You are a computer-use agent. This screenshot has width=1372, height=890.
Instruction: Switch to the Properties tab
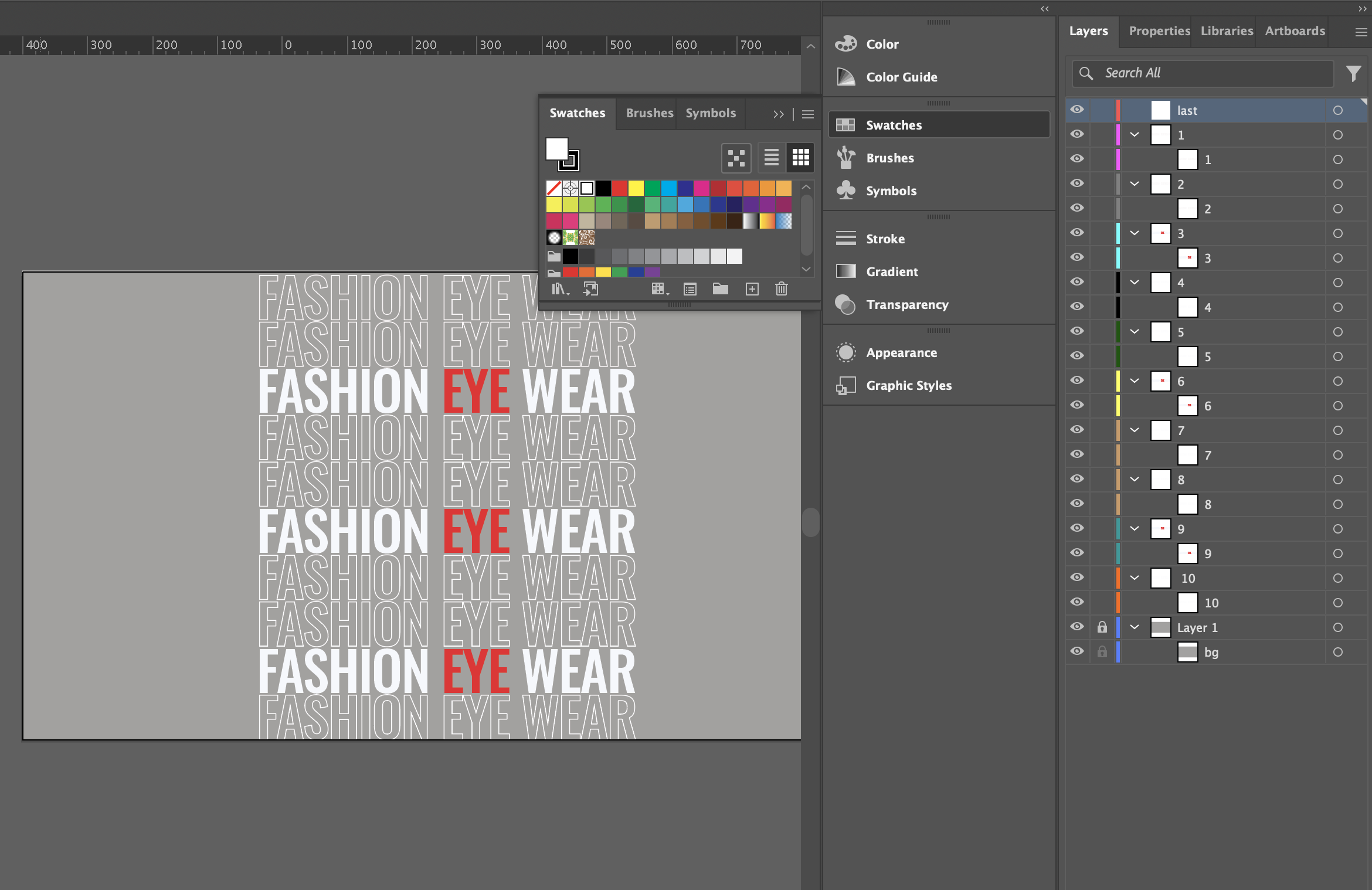point(1159,31)
